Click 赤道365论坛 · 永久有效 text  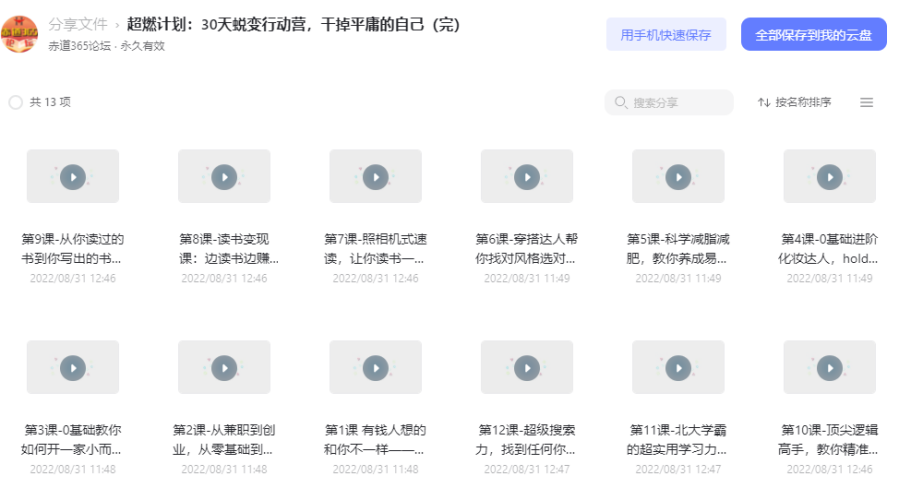click(x=106, y=46)
